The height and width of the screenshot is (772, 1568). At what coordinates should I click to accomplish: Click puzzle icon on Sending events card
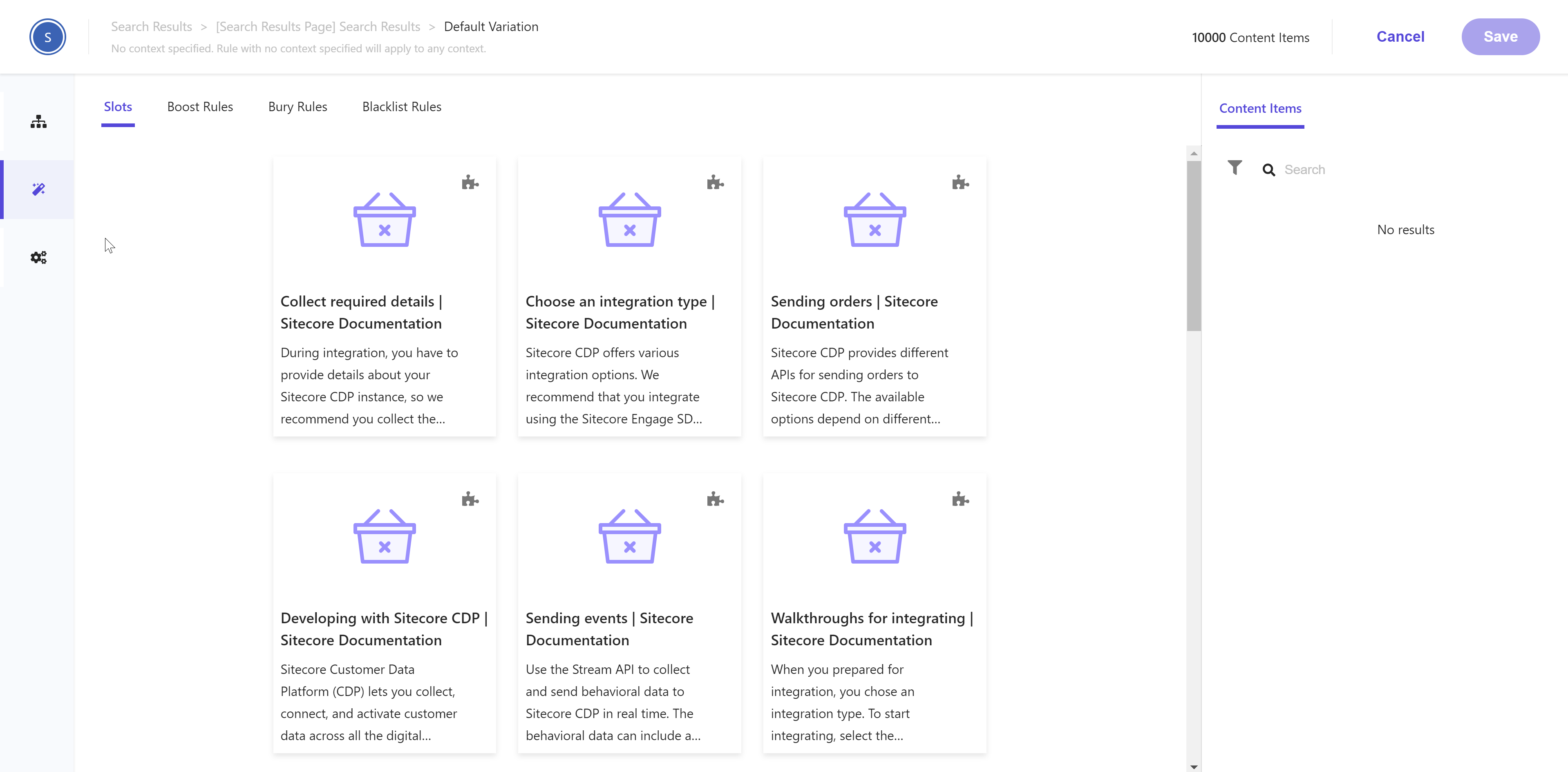pyautogui.click(x=715, y=499)
